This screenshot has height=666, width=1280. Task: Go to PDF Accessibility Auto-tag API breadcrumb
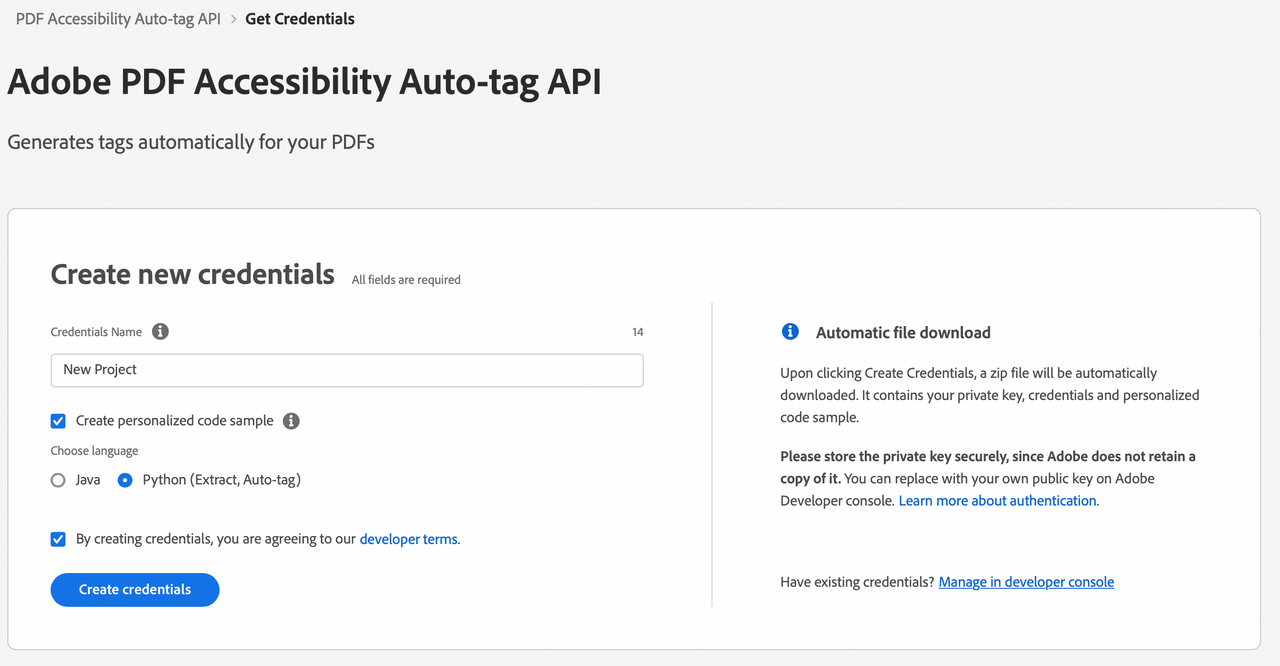point(118,19)
